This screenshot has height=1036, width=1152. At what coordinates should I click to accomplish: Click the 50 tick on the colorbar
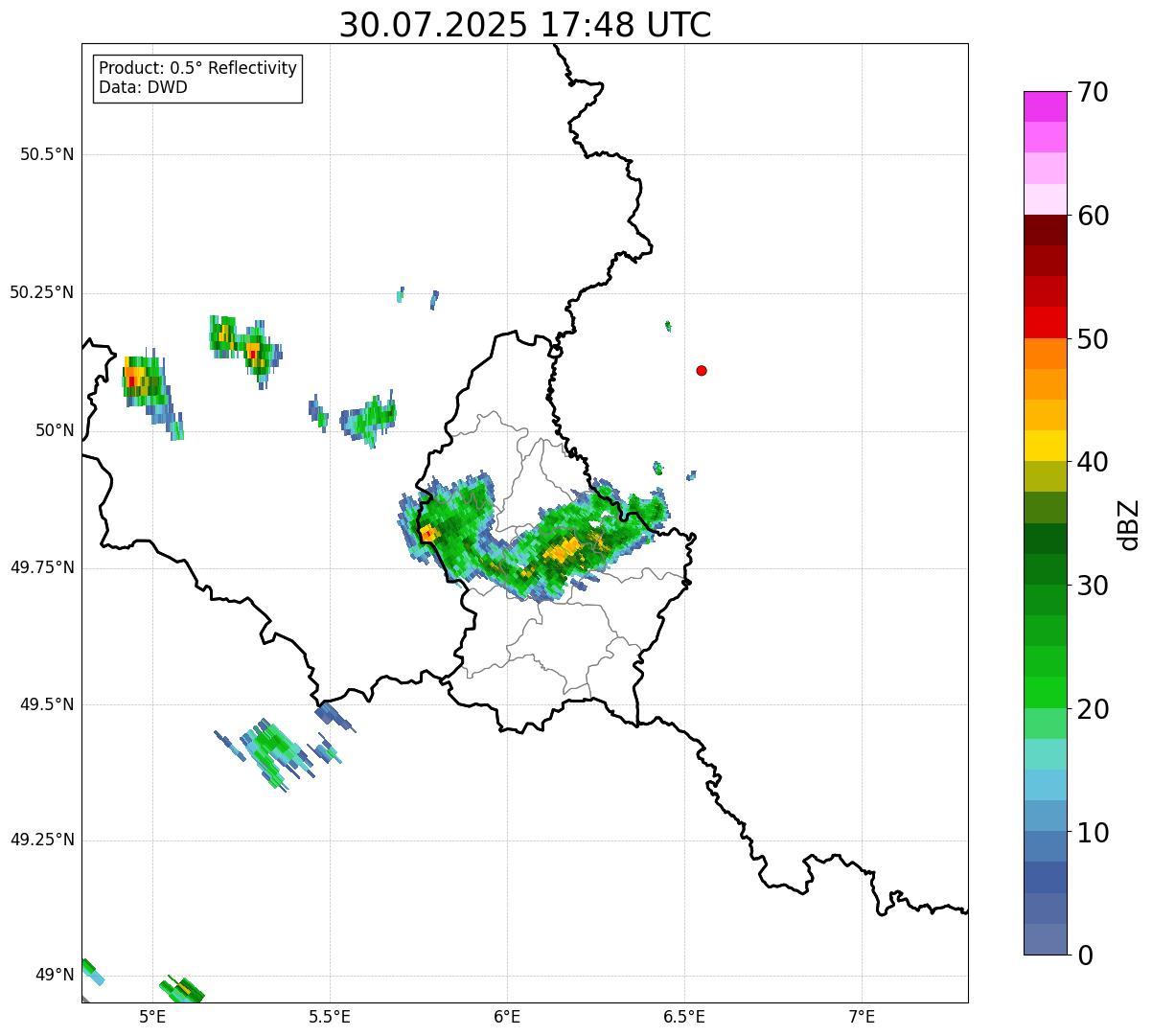tap(1093, 339)
